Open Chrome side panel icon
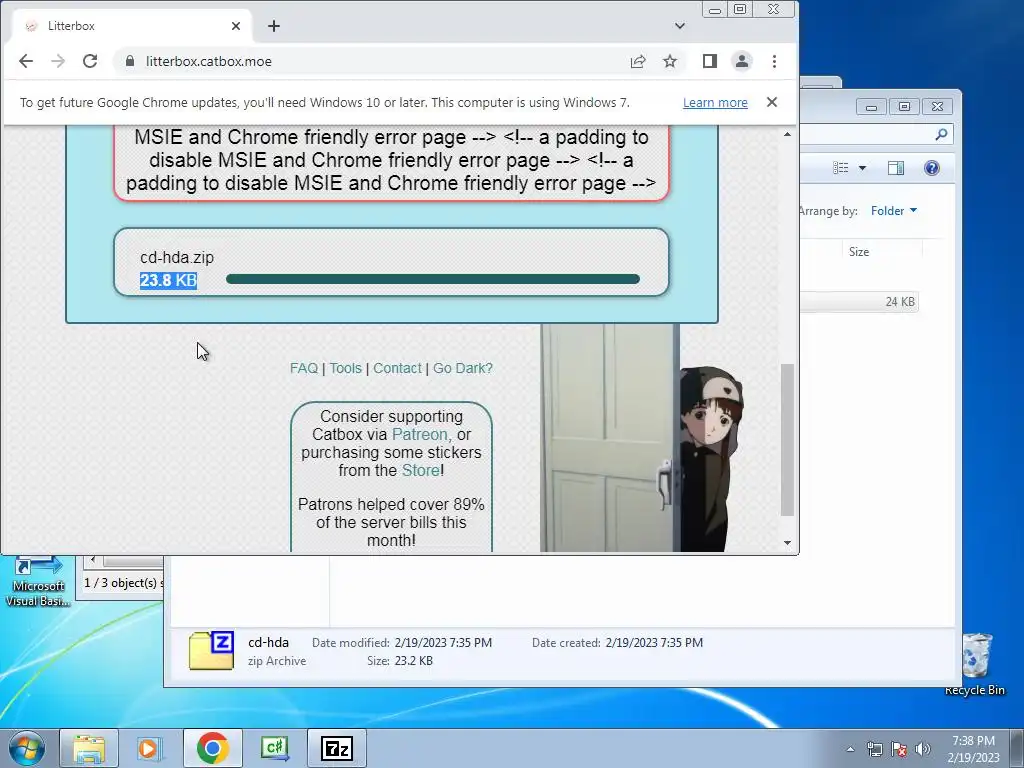This screenshot has height=768, width=1024. coord(710,61)
